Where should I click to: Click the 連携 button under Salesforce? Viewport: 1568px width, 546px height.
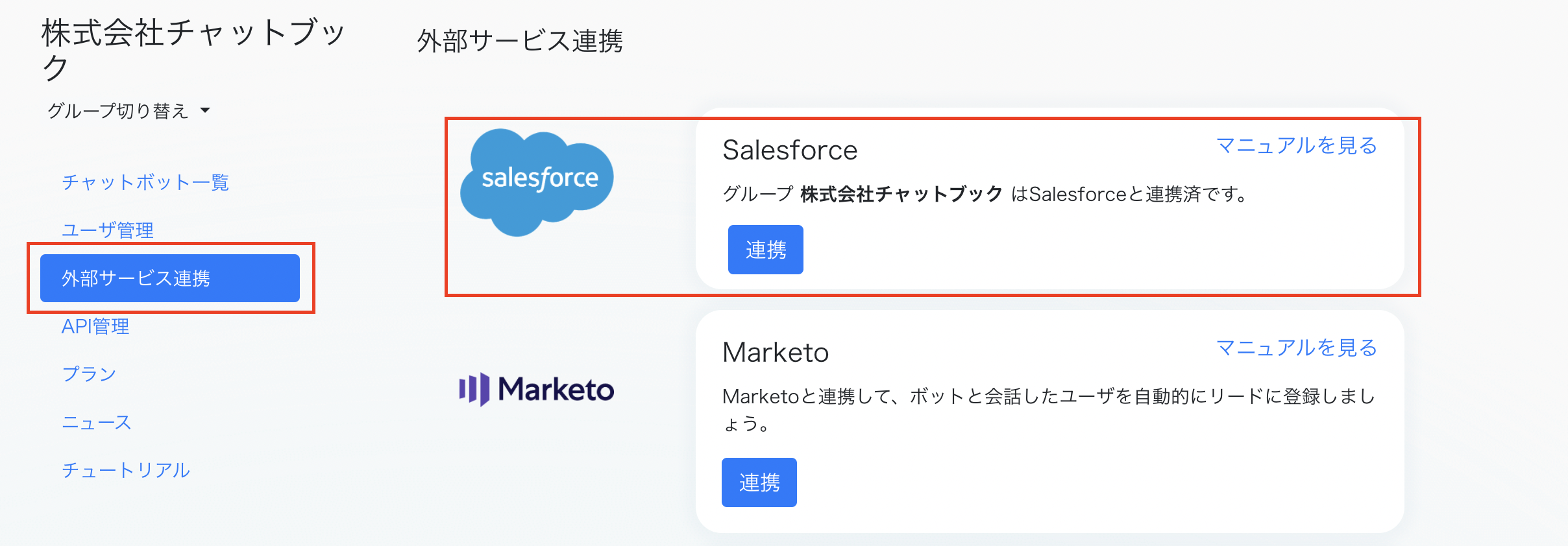pyautogui.click(x=766, y=250)
